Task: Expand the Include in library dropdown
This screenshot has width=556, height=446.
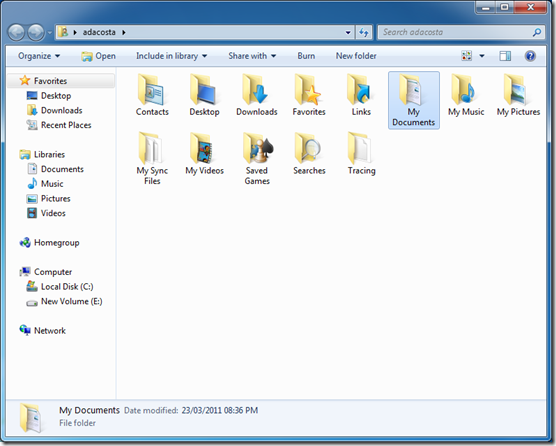Action: pyautogui.click(x=172, y=56)
